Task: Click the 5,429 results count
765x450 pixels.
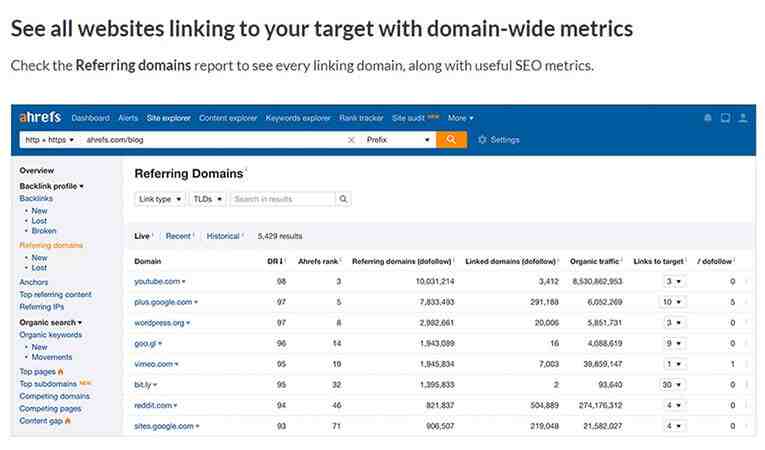Action: [280, 236]
